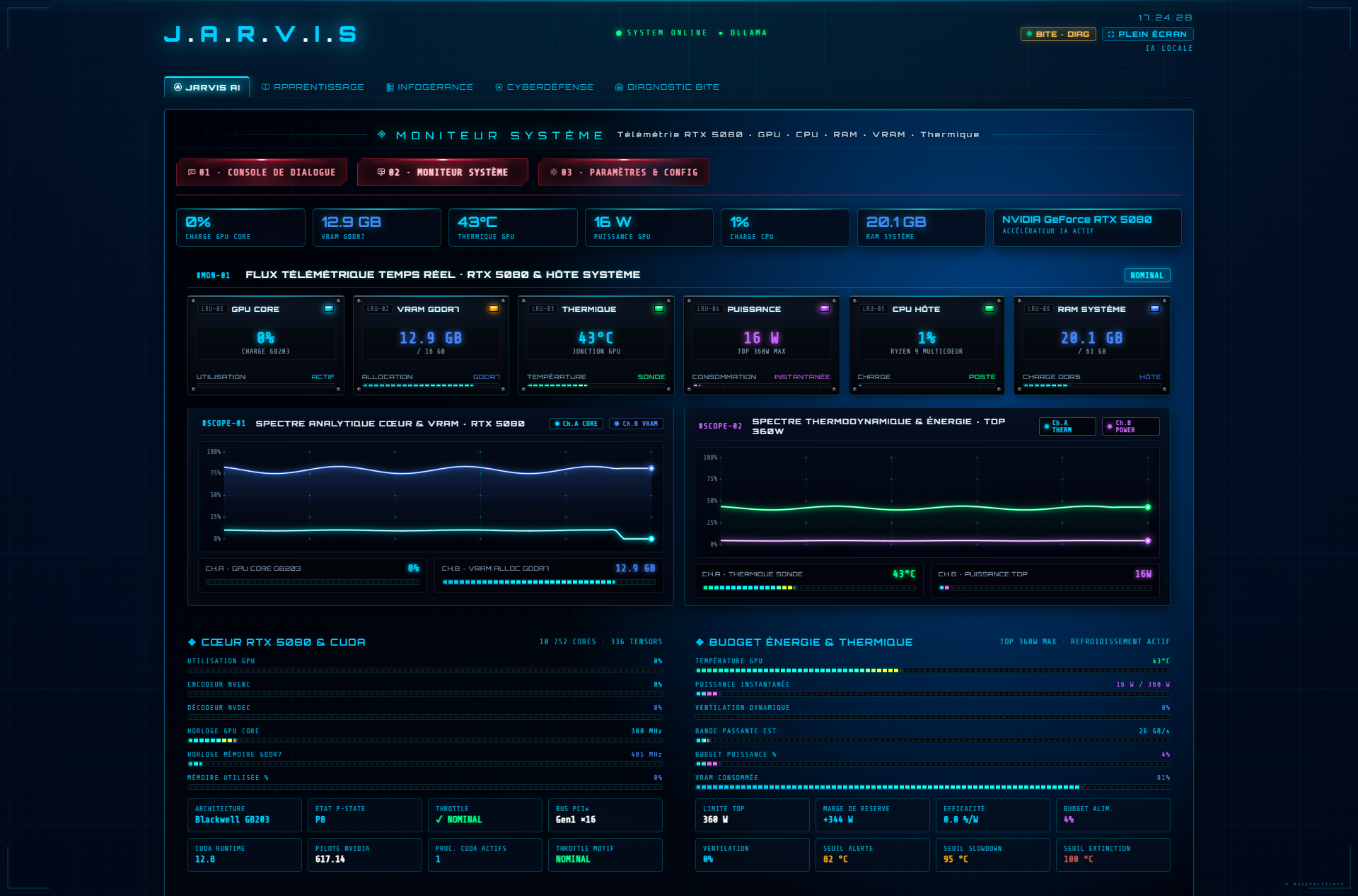1358x896 pixels.
Task: Open the Infogérance tab
Action: click(x=429, y=87)
